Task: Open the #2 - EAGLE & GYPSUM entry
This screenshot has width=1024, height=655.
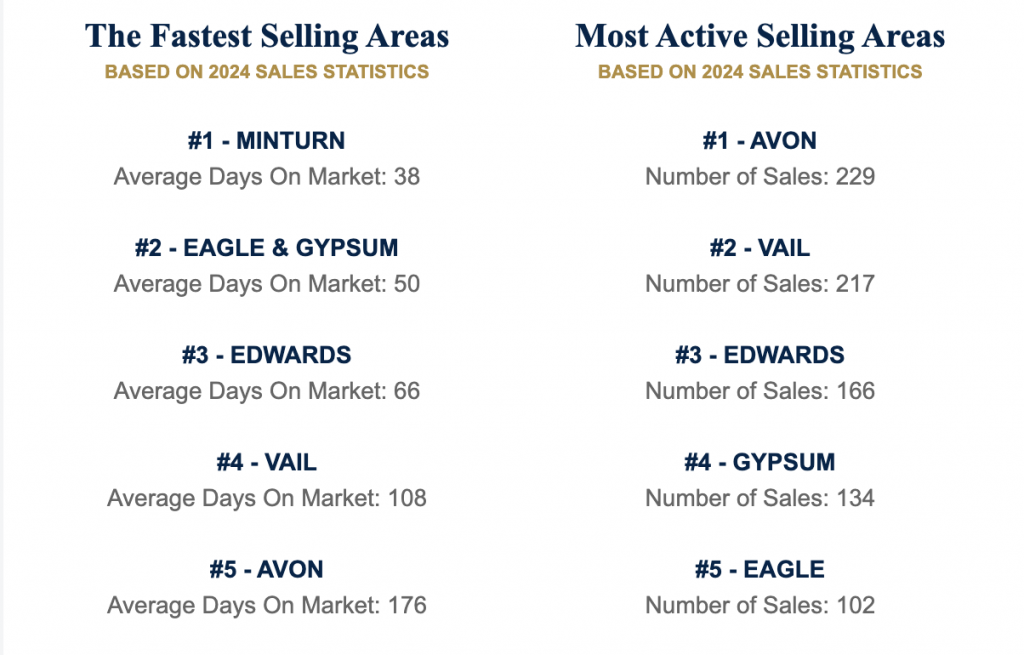Action: 266,248
